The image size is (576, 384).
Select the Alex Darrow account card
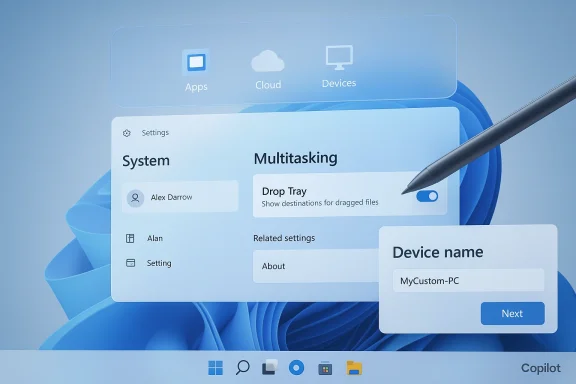(180, 196)
